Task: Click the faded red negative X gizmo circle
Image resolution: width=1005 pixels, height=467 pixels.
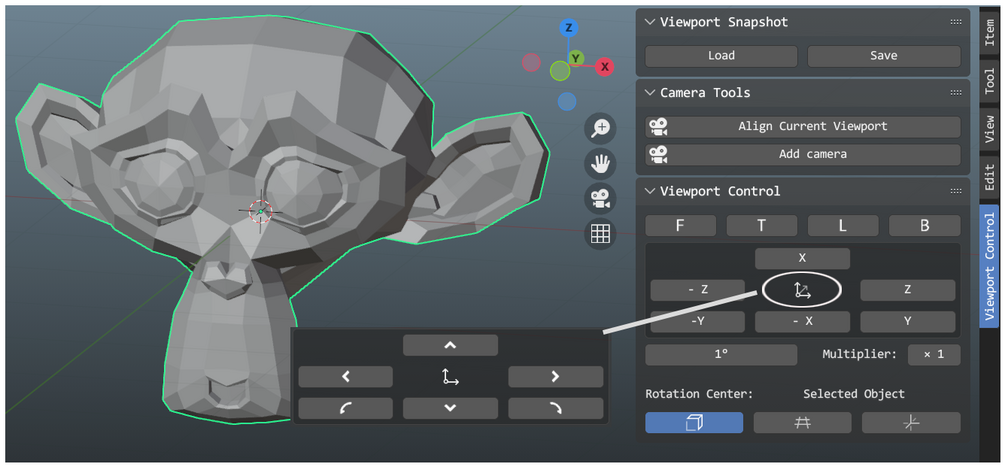Action: pos(531,62)
